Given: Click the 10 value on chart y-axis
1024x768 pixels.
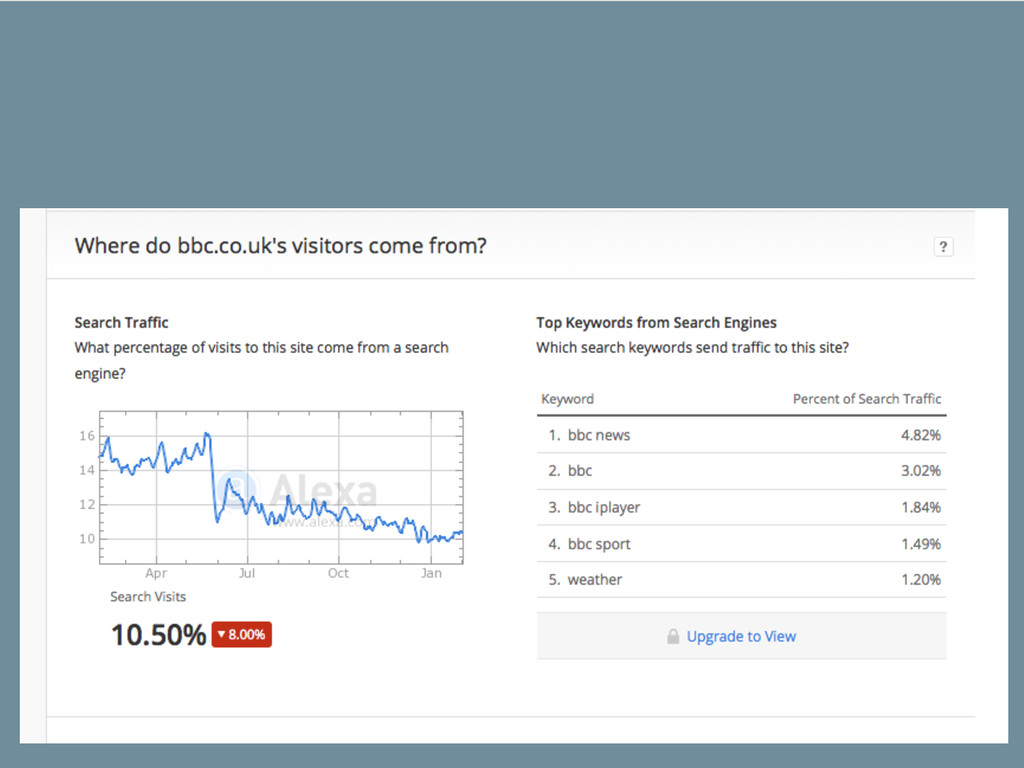Looking at the screenshot, I should [x=87, y=539].
